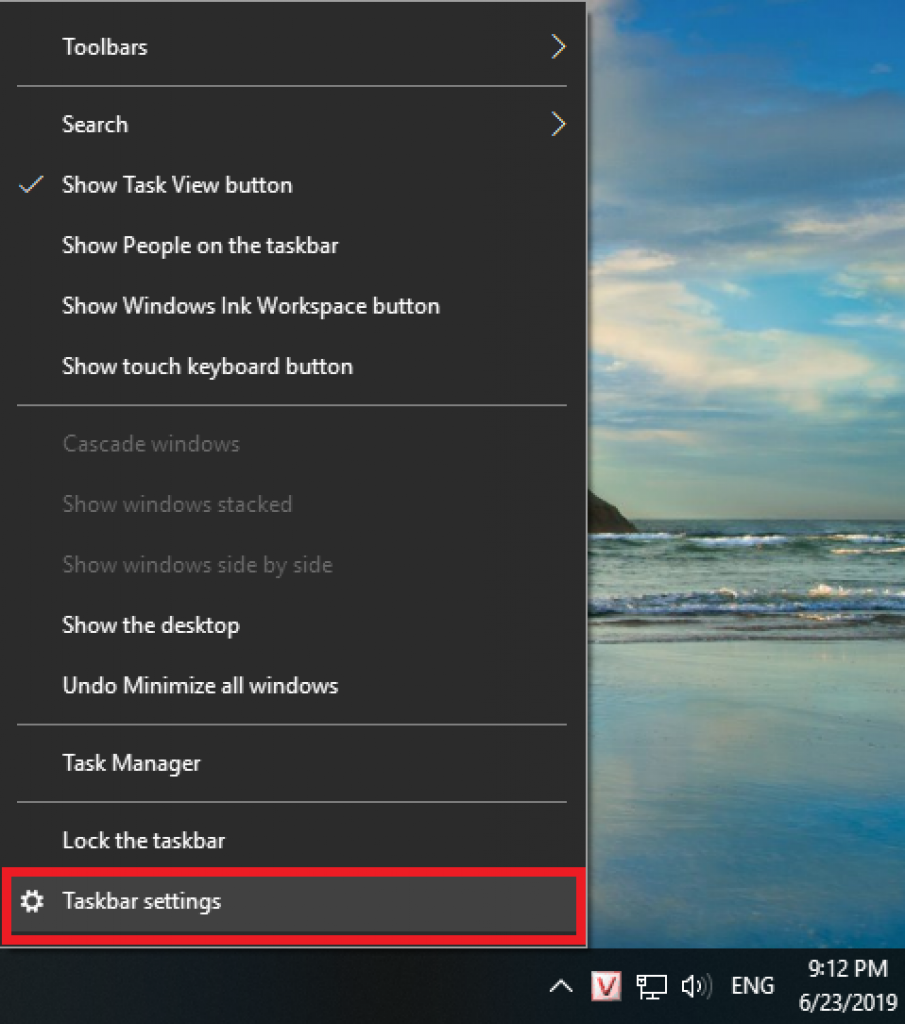Choose Show the desktop option
This screenshot has height=1024, width=905.
[151, 625]
